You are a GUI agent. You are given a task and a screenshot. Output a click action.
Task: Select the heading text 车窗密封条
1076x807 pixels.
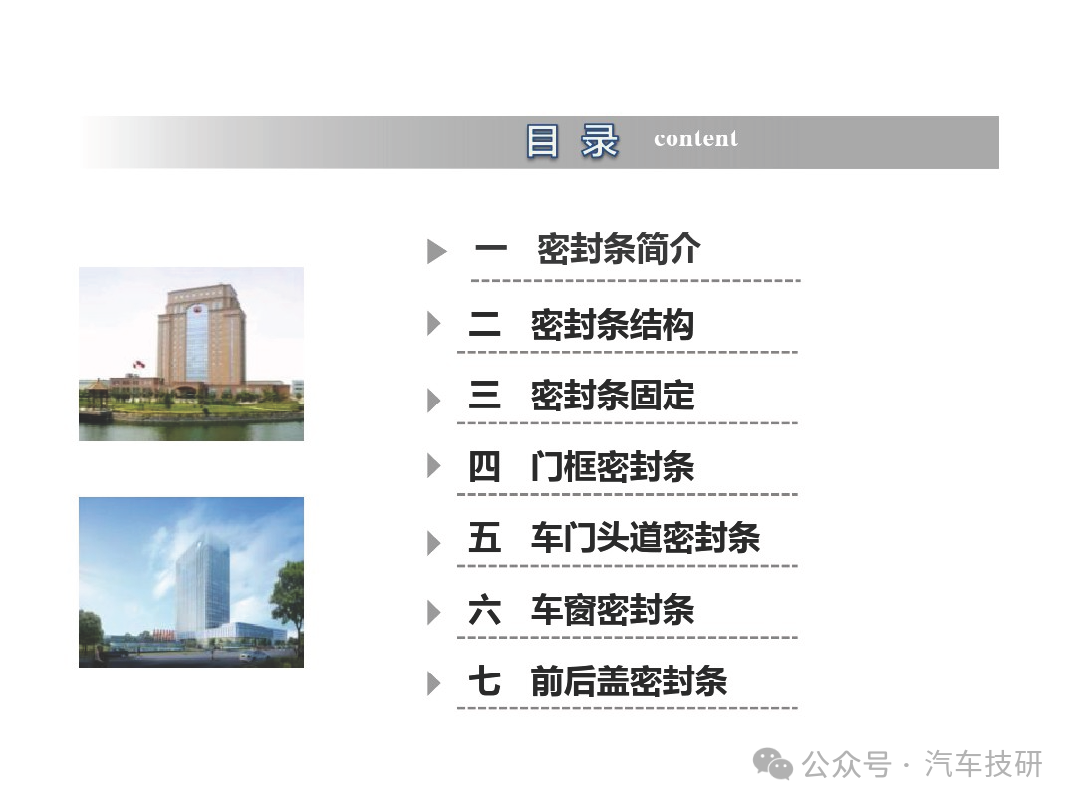(x=612, y=609)
